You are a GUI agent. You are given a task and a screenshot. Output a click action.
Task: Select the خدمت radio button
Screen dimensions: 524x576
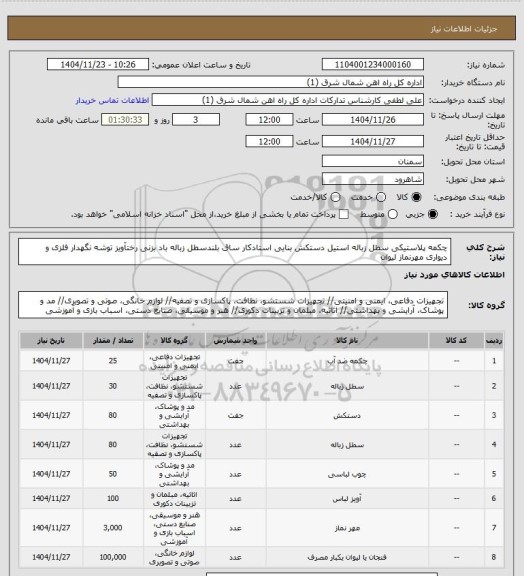381,197
